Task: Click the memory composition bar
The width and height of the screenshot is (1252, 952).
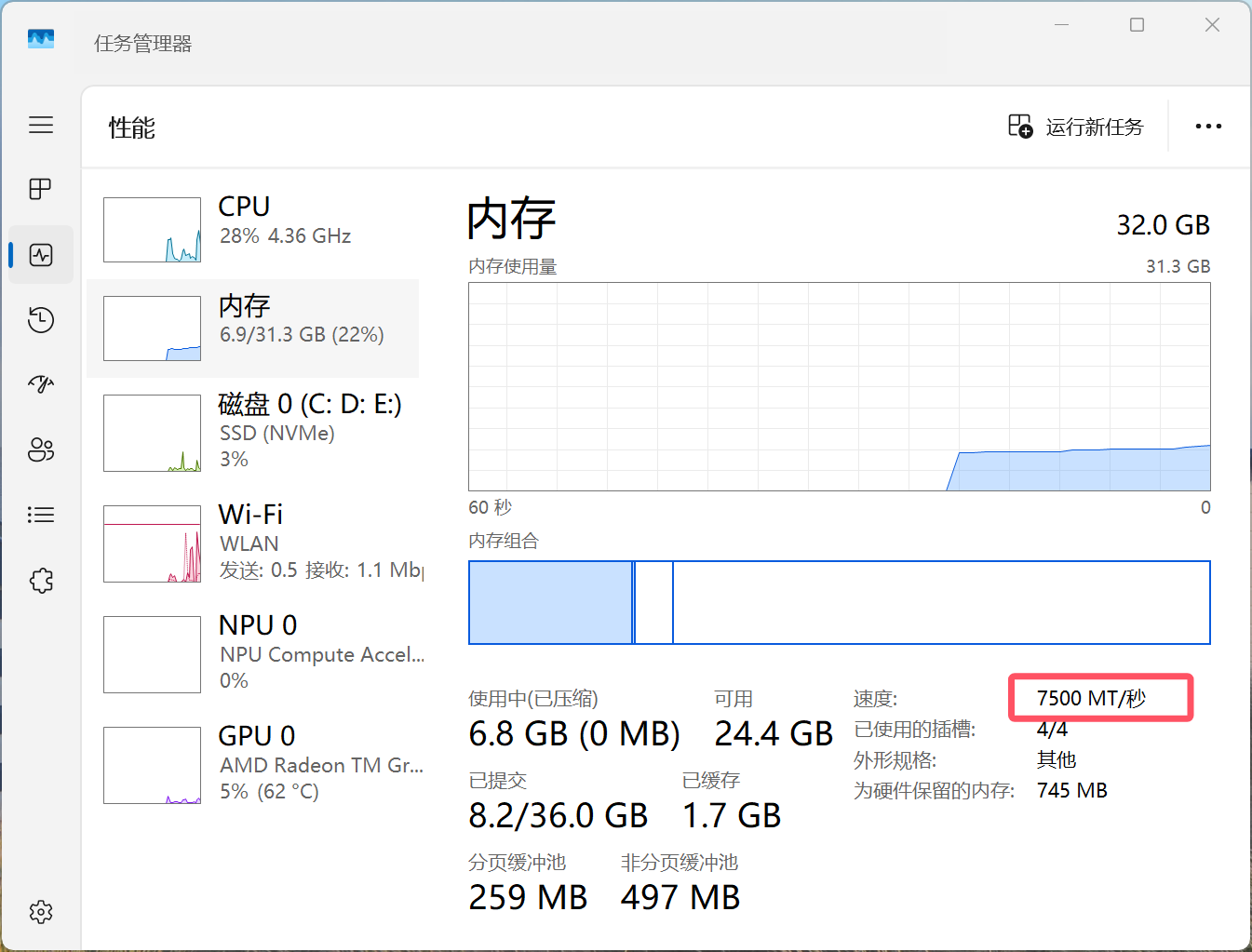Action: (x=839, y=602)
